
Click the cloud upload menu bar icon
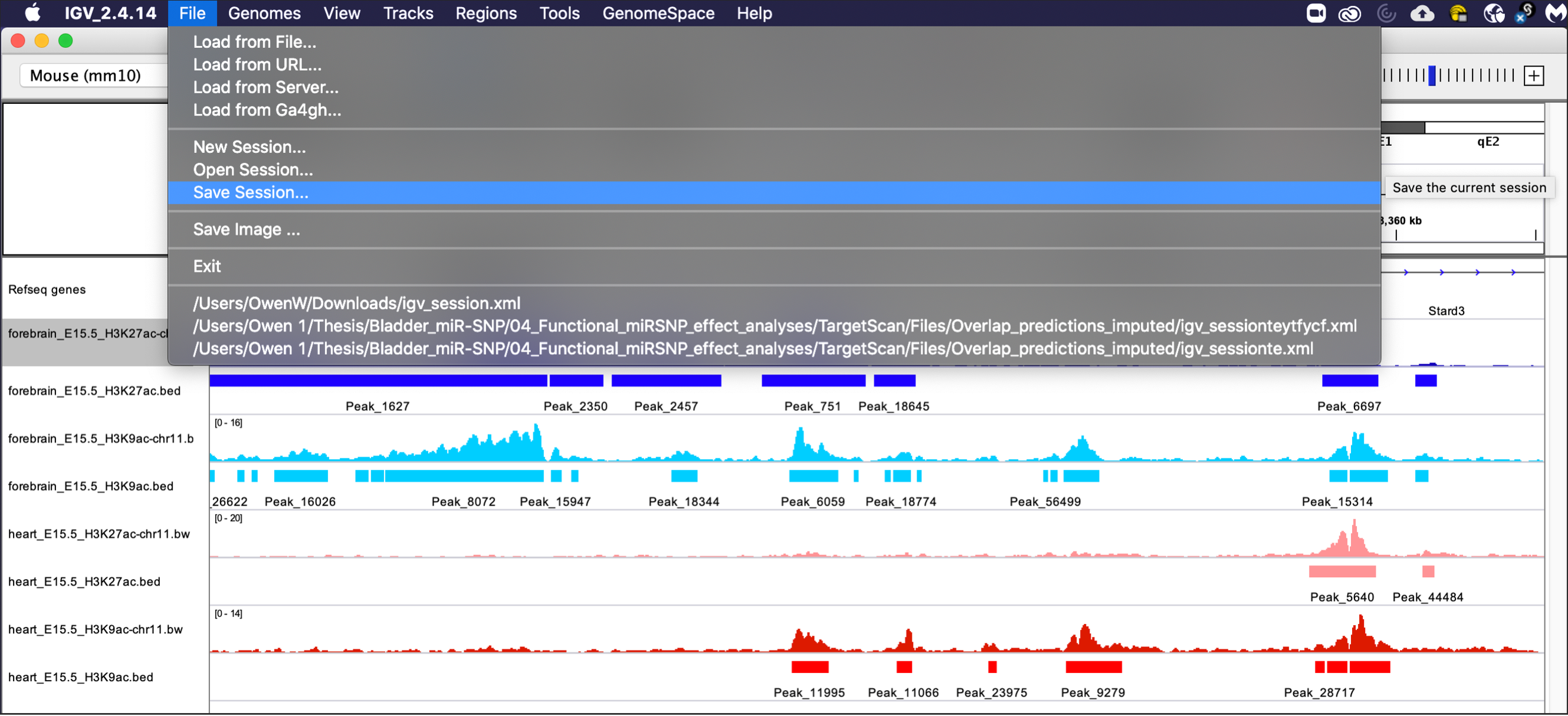[1422, 13]
